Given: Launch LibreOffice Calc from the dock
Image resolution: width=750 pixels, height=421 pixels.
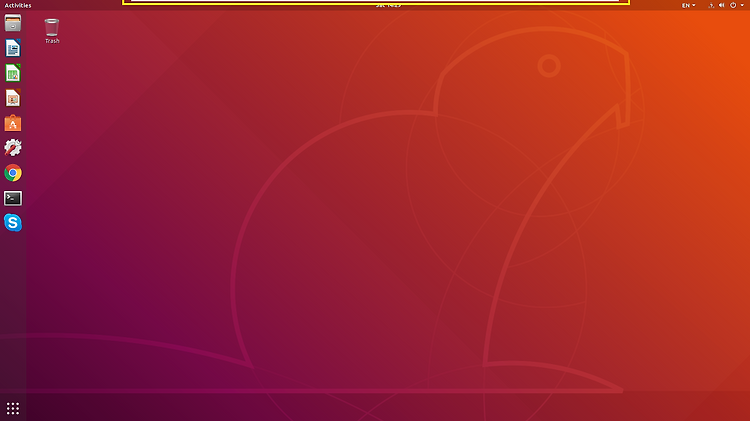Looking at the screenshot, I should coord(13,73).
